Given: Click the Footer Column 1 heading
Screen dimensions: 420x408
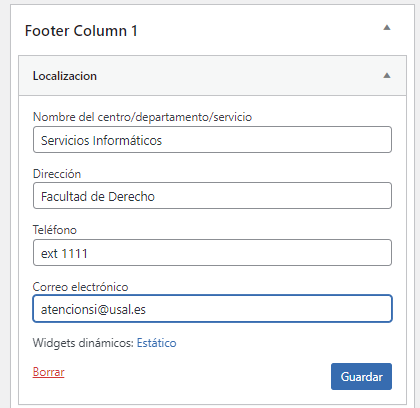Looking at the screenshot, I should [x=81, y=31].
